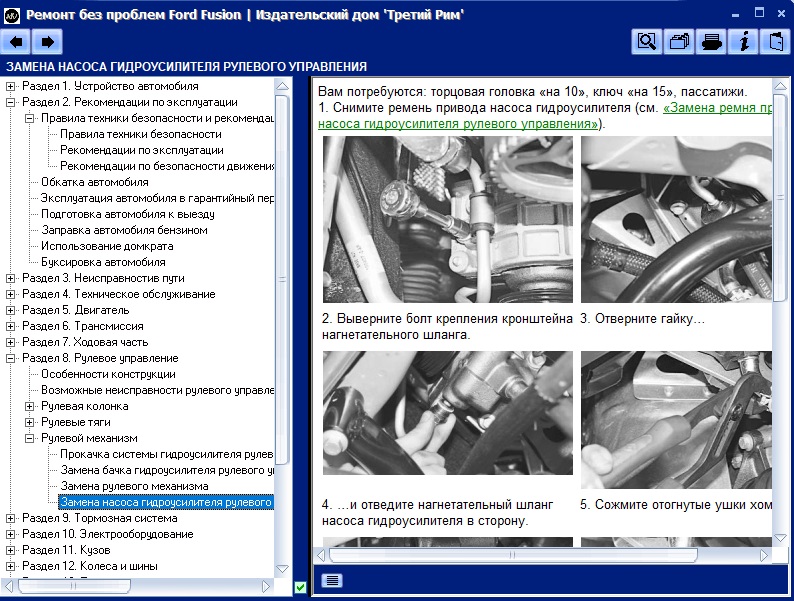This screenshot has height=601, width=794.
Task: Expand the Рулевая колонка node
Action: (29, 407)
